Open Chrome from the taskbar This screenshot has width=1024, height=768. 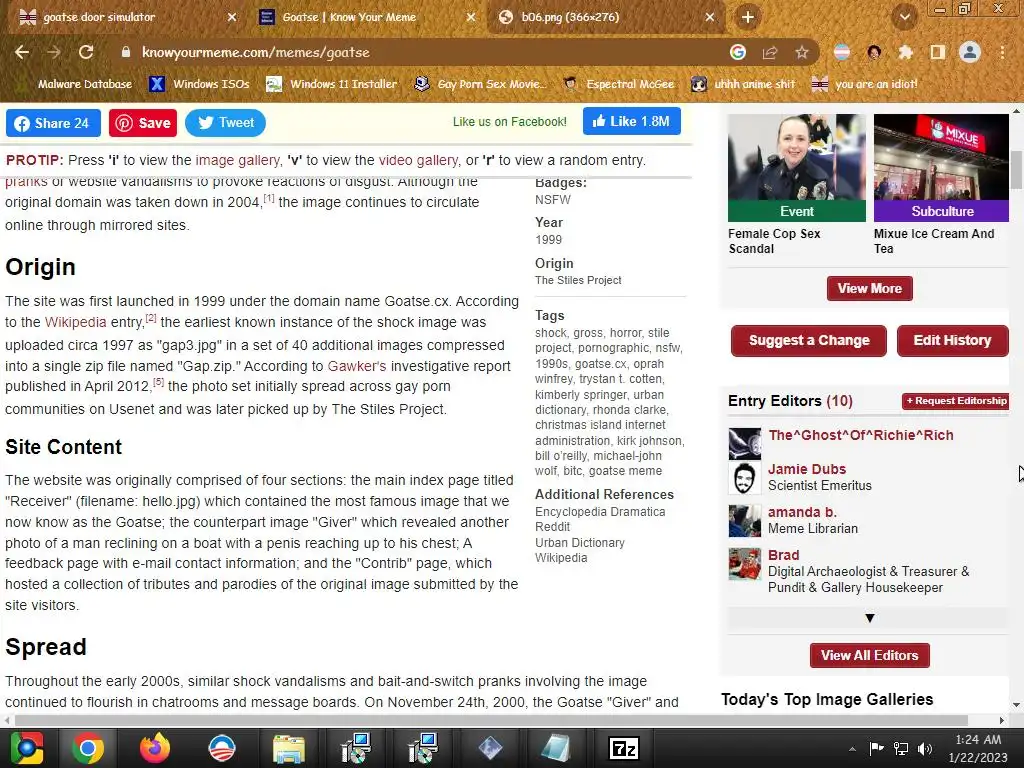[88, 748]
